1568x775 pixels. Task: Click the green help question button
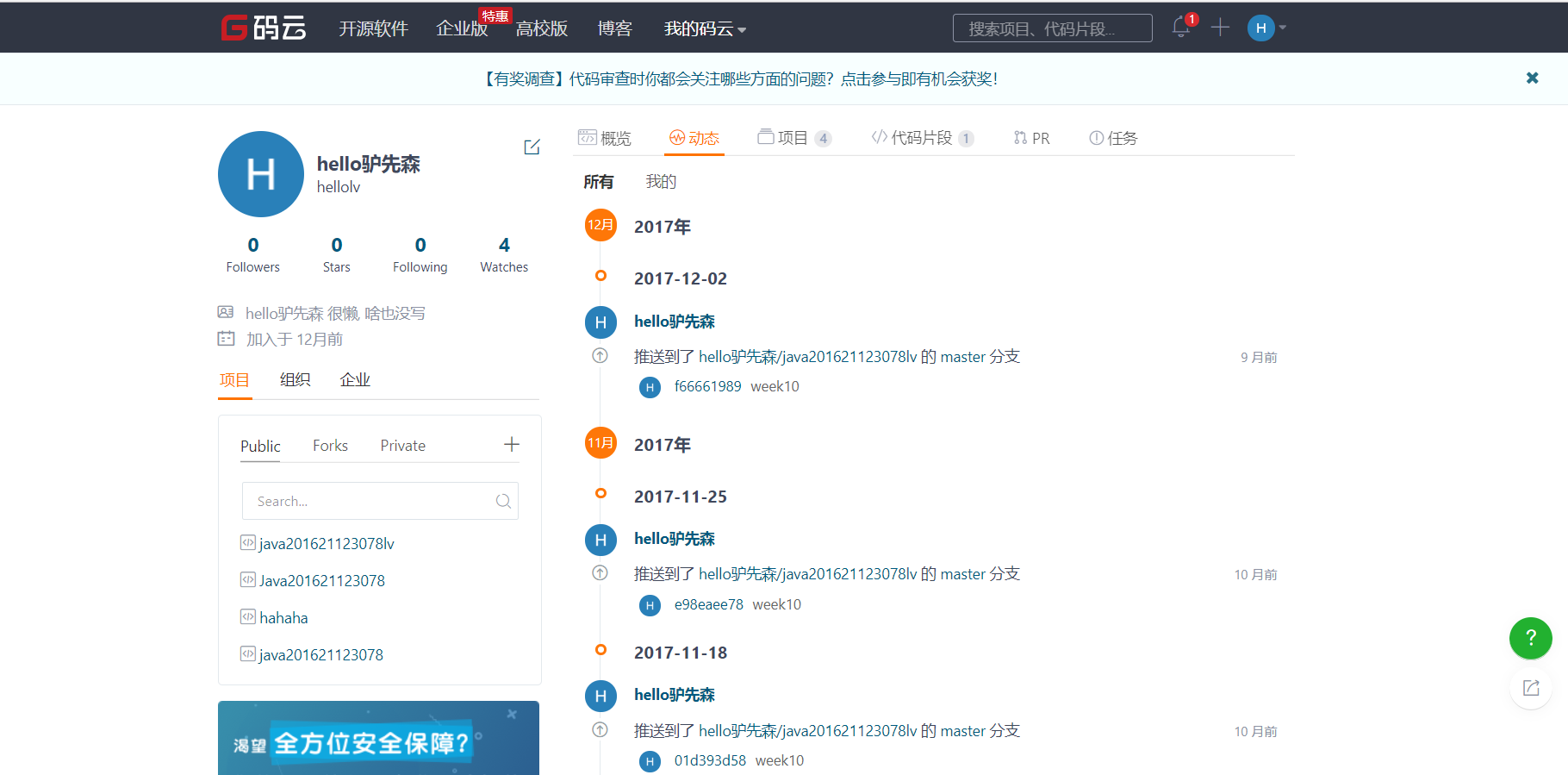[1531, 638]
